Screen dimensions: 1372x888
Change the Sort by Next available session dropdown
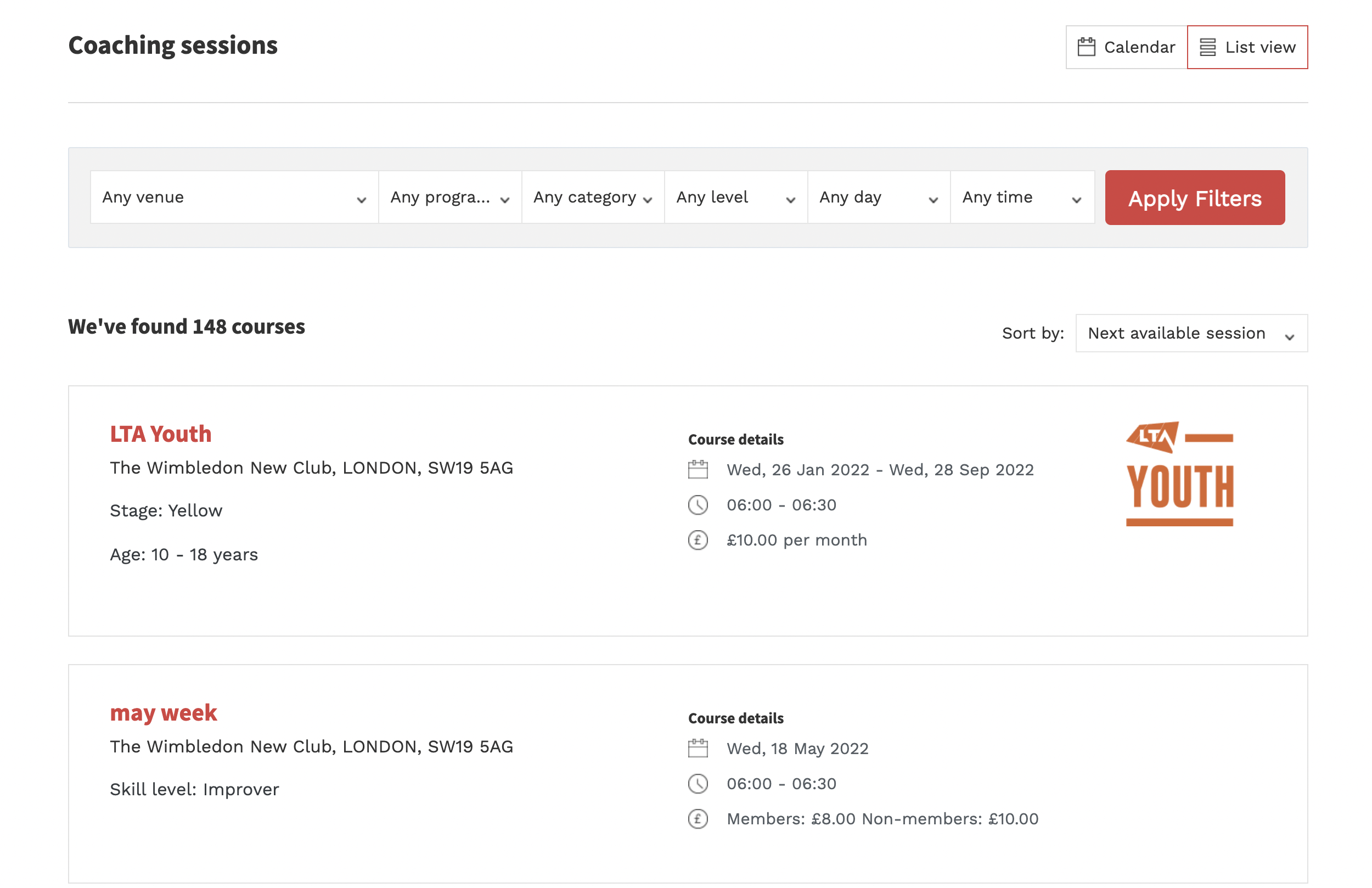[x=1191, y=333]
